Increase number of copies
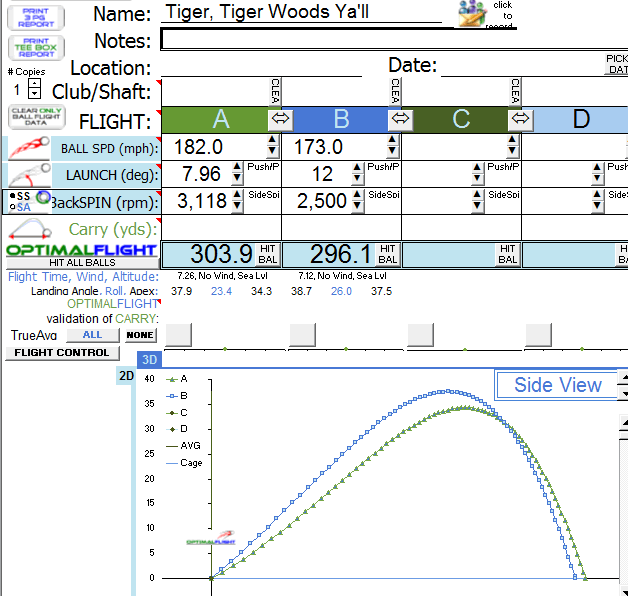 (34, 83)
